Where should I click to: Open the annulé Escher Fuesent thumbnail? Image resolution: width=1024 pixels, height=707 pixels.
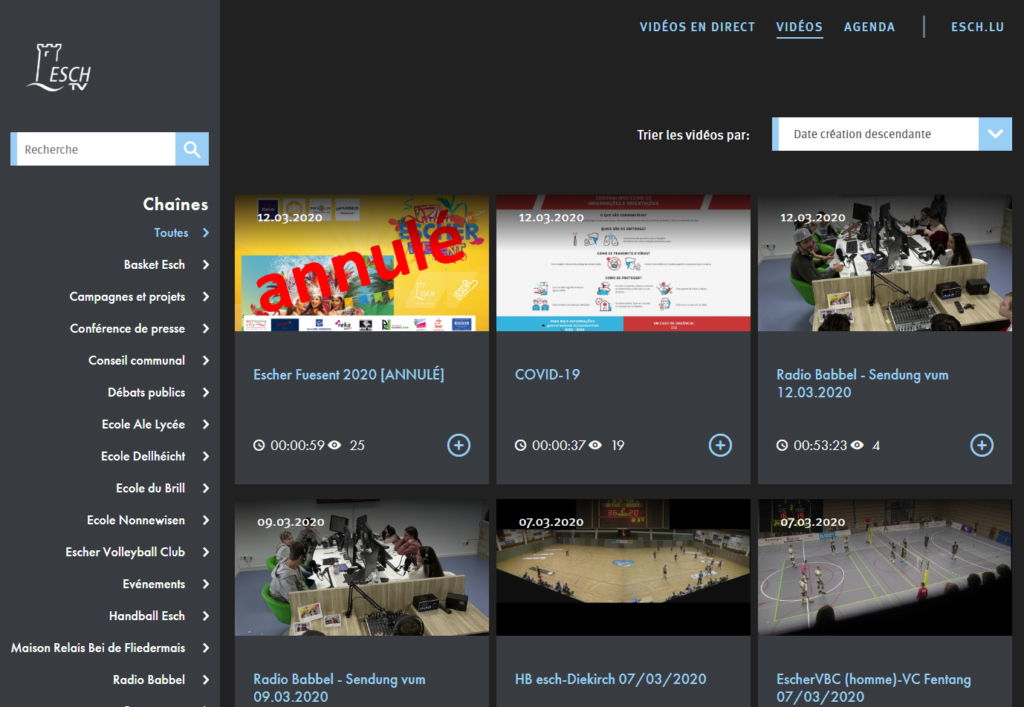(x=362, y=263)
